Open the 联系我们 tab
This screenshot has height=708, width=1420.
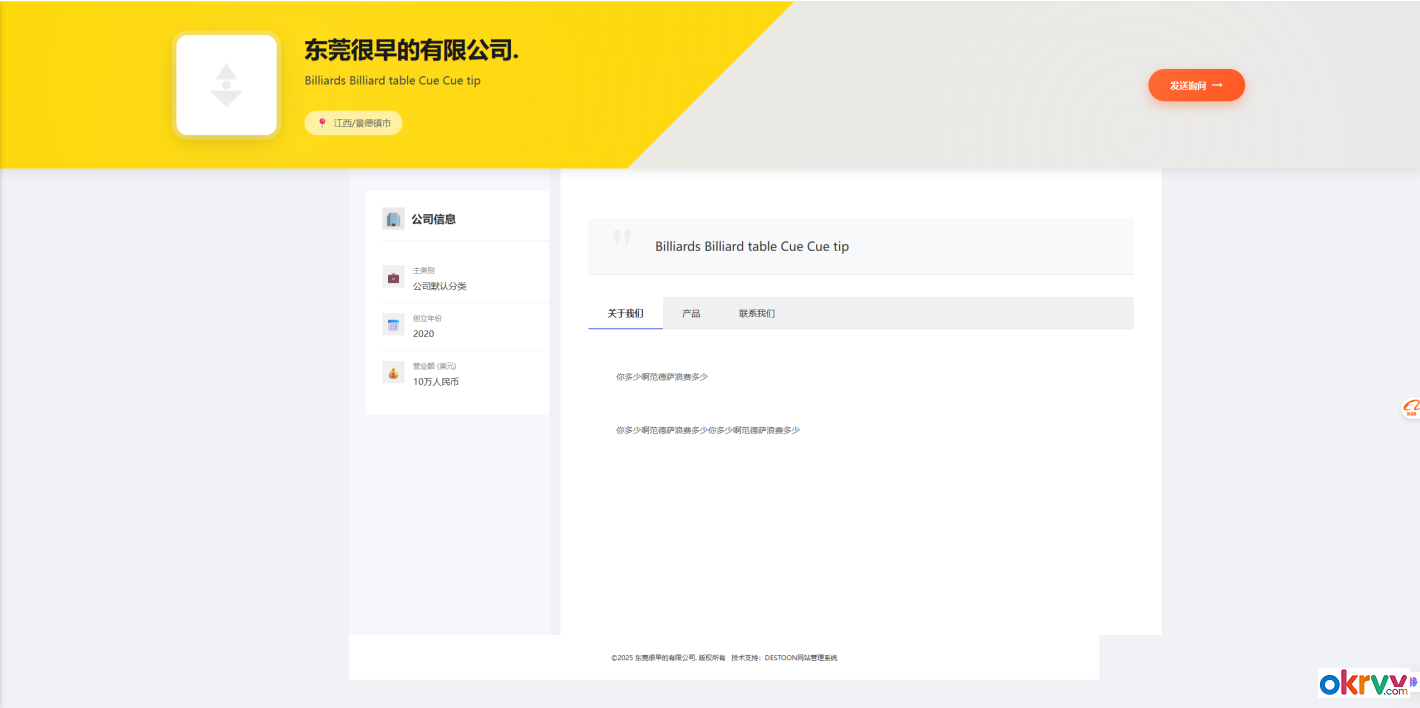pos(757,314)
